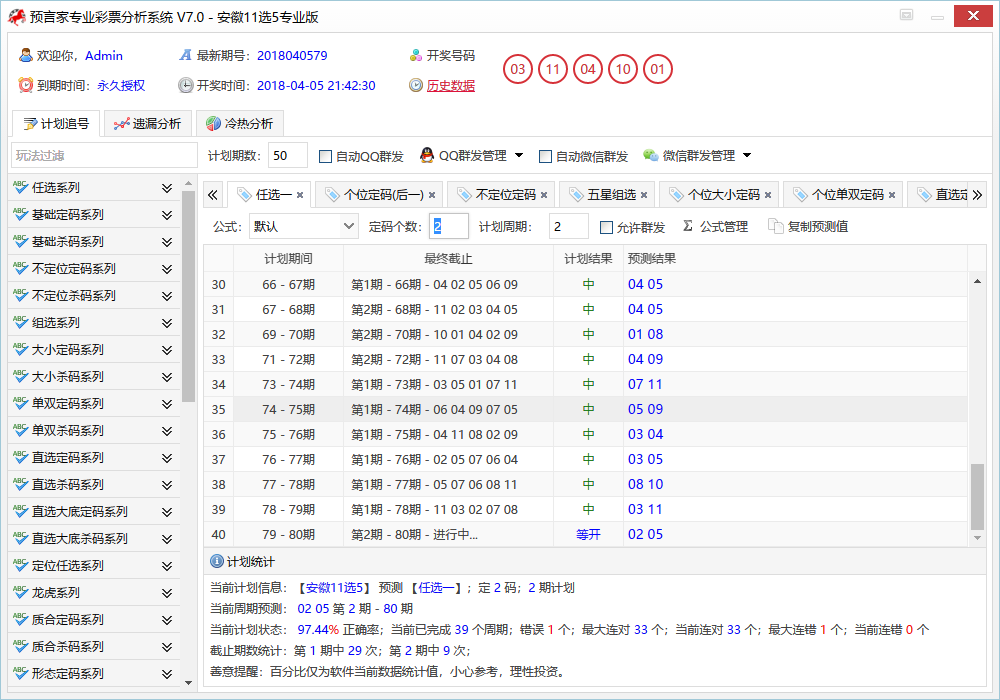Viewport: 1000px width, 700px height.
Task: Close the 个位定码(后一) tab
Action: click(432, 195)
